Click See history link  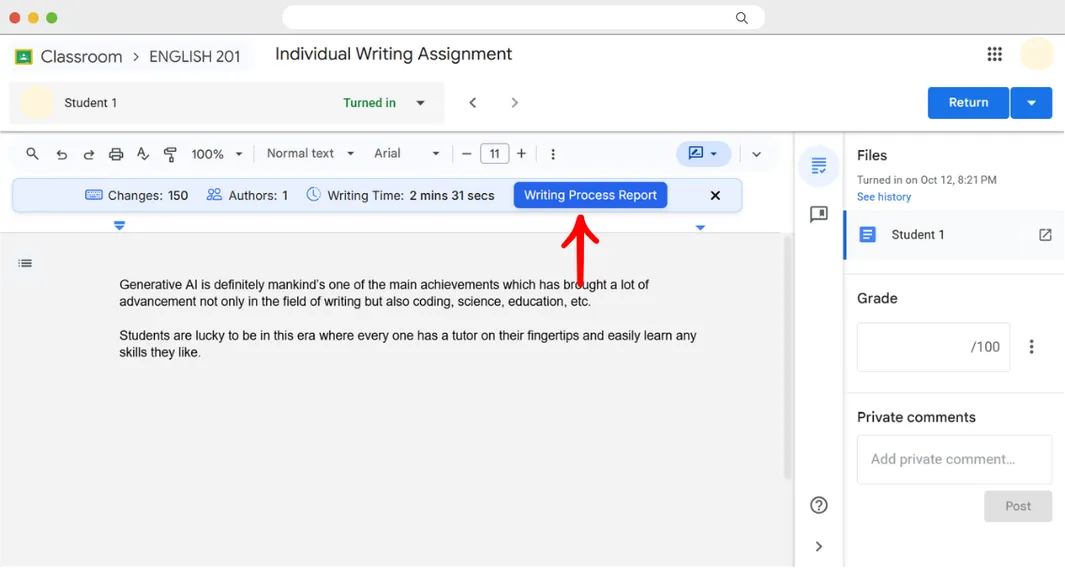point(884,197)
